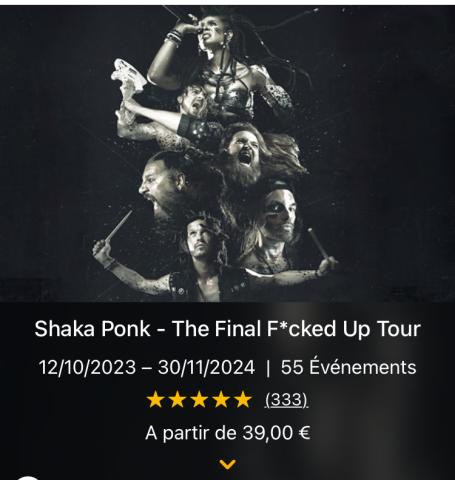Click the man with the painted eye
This screenshot has width=455, height=480.
pos(280,213)
